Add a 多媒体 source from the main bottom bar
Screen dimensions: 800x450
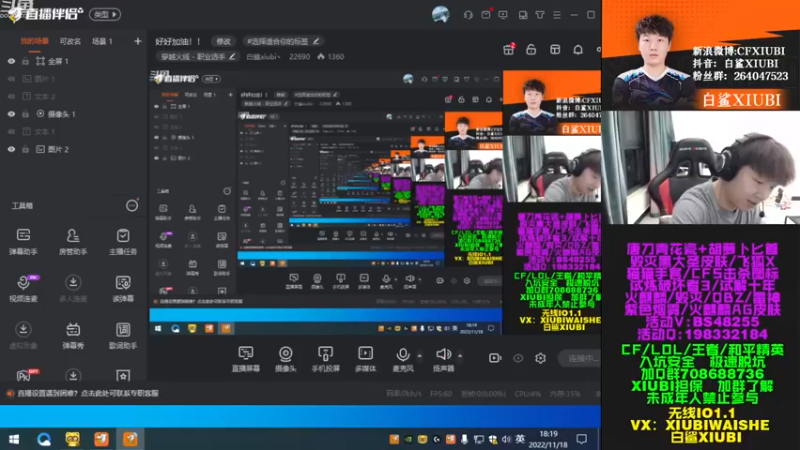tap(365, 358)
